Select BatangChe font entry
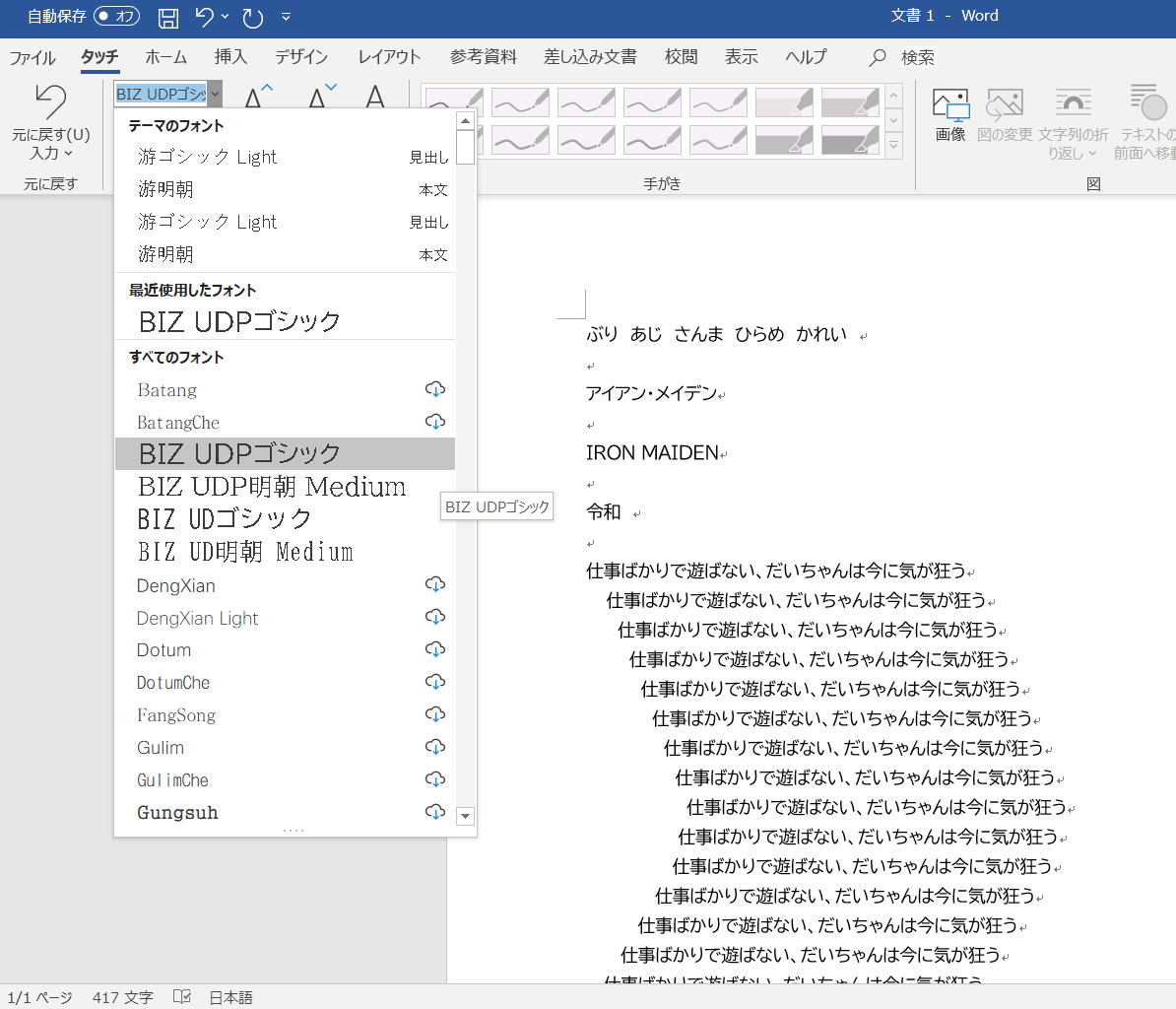This screenshot has height=1009, width=1176. pos(285,423)
